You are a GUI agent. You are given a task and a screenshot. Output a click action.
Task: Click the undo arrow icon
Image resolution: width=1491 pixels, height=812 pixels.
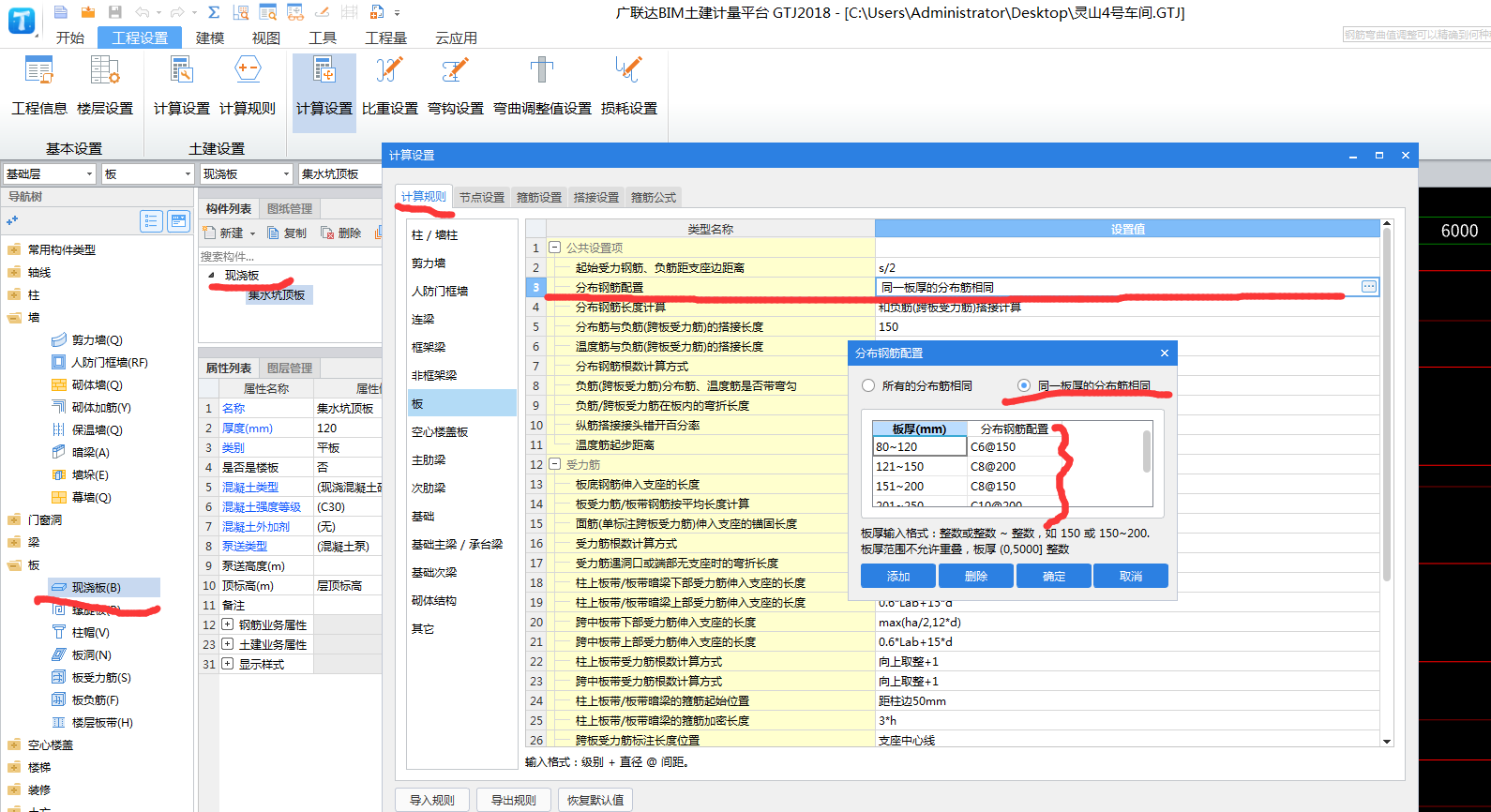[x=142, y=12]
